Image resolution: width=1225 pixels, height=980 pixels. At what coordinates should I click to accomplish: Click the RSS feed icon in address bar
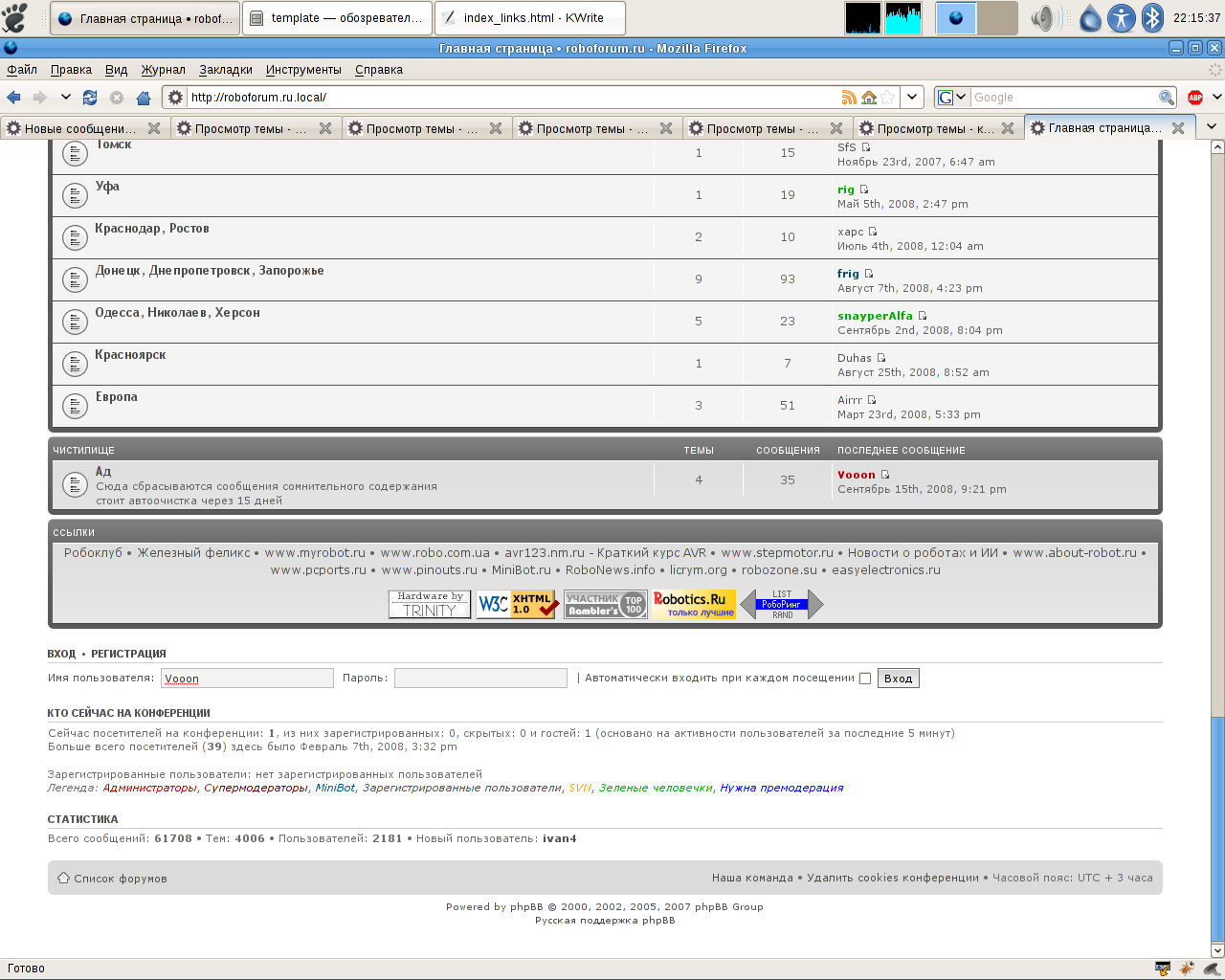[848, 98]
